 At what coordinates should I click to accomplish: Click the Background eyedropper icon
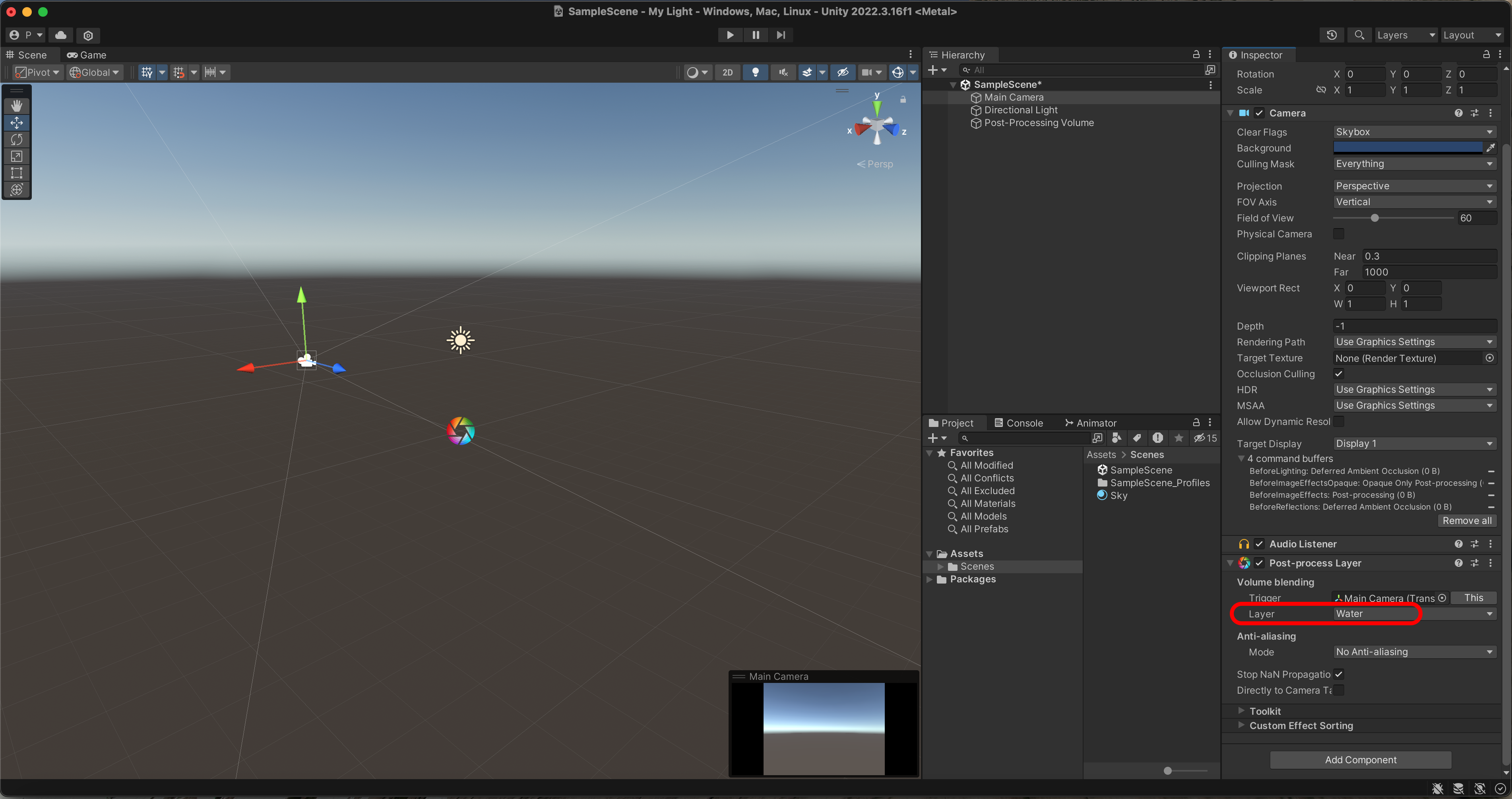1490,148
